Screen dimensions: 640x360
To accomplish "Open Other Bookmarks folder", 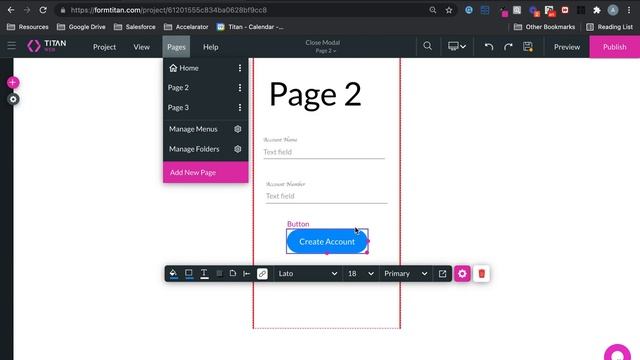I will coord(544,27).
